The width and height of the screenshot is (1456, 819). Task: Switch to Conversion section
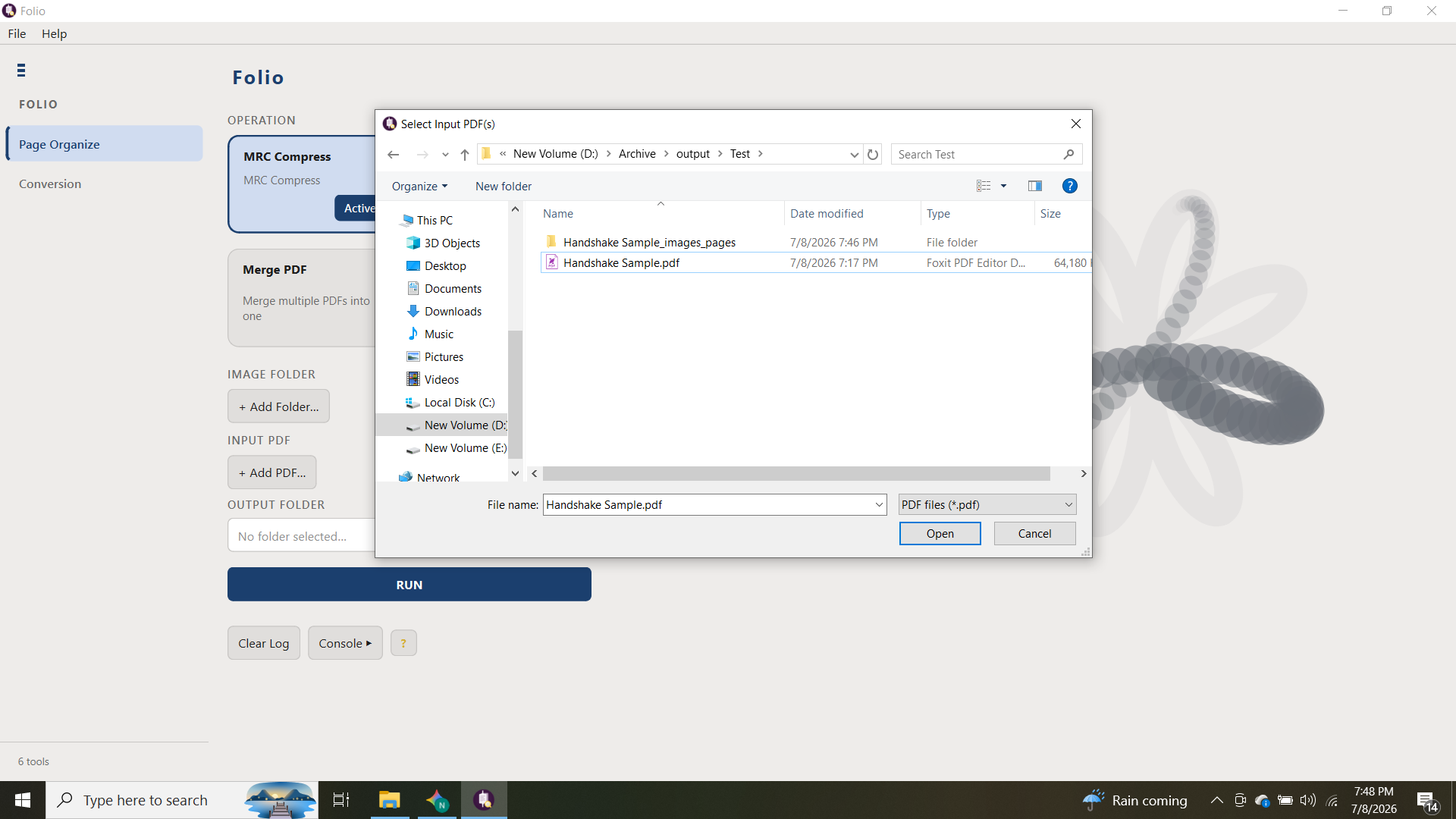(50, 184)
